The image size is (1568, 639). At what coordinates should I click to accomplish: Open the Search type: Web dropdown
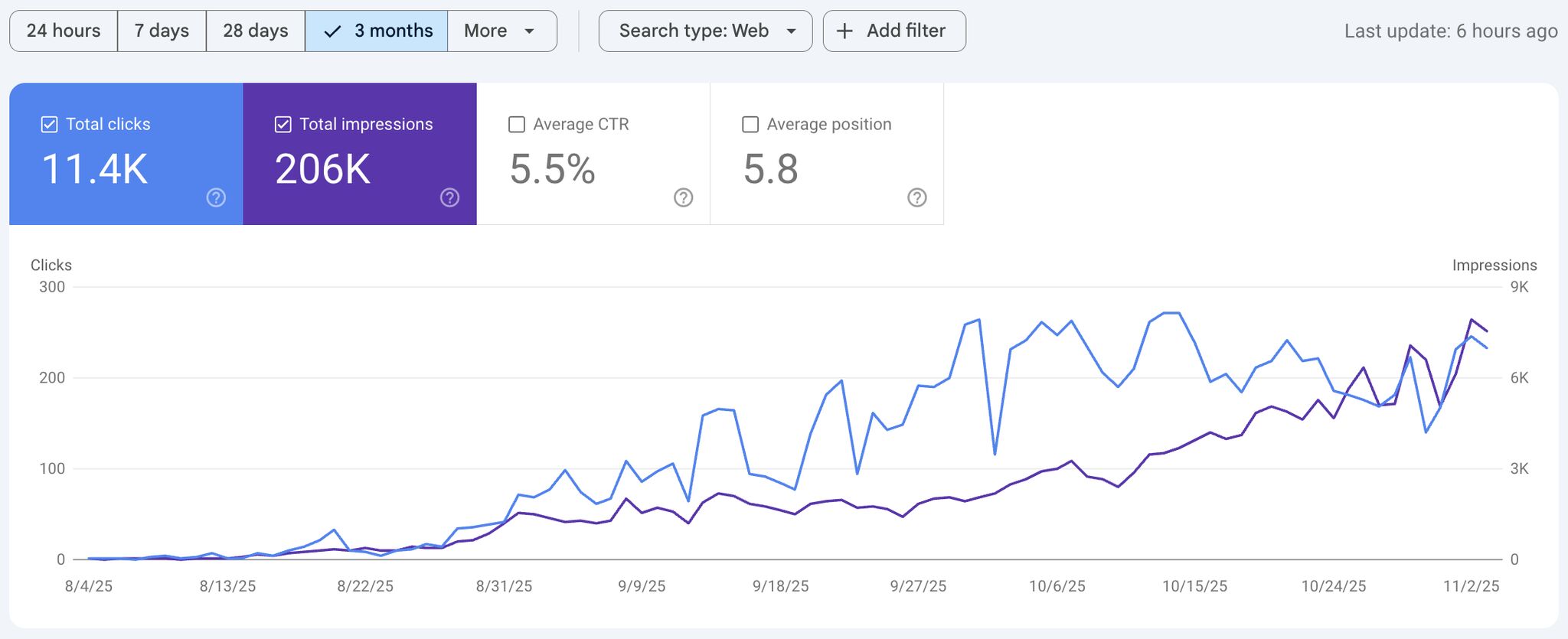pyautogui.click(x=694, y=31)
